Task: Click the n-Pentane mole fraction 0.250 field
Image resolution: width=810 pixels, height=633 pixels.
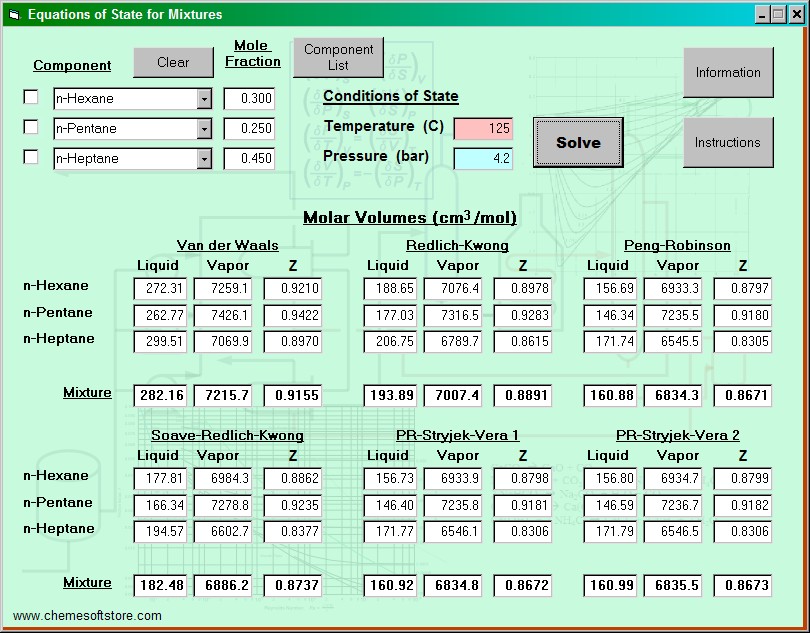Action: click(x=249, y=129)
